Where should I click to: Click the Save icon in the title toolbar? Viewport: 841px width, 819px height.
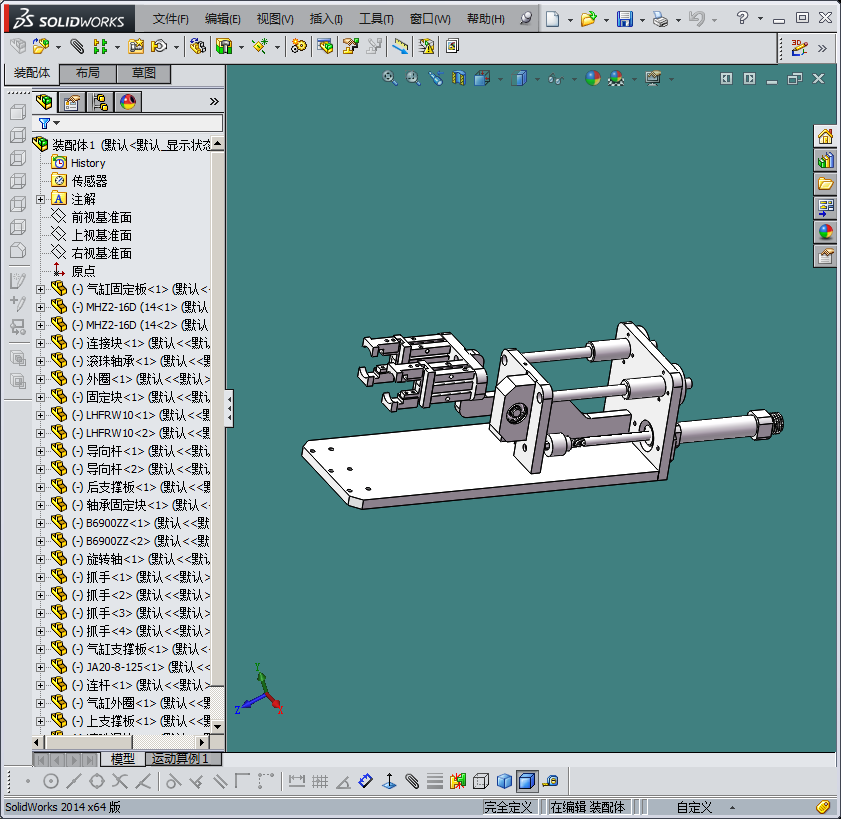tap(624, 19)
